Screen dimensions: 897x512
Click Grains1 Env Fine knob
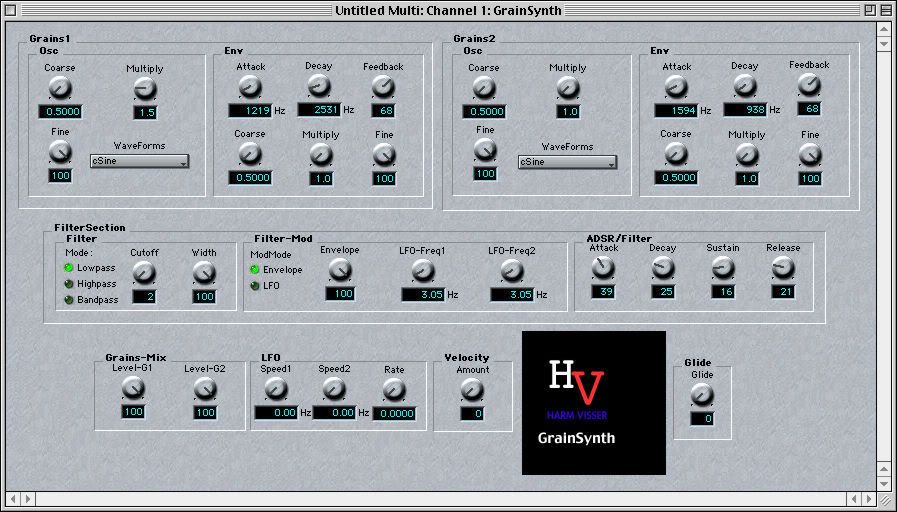pyautogui.click(x=384, y=154)
